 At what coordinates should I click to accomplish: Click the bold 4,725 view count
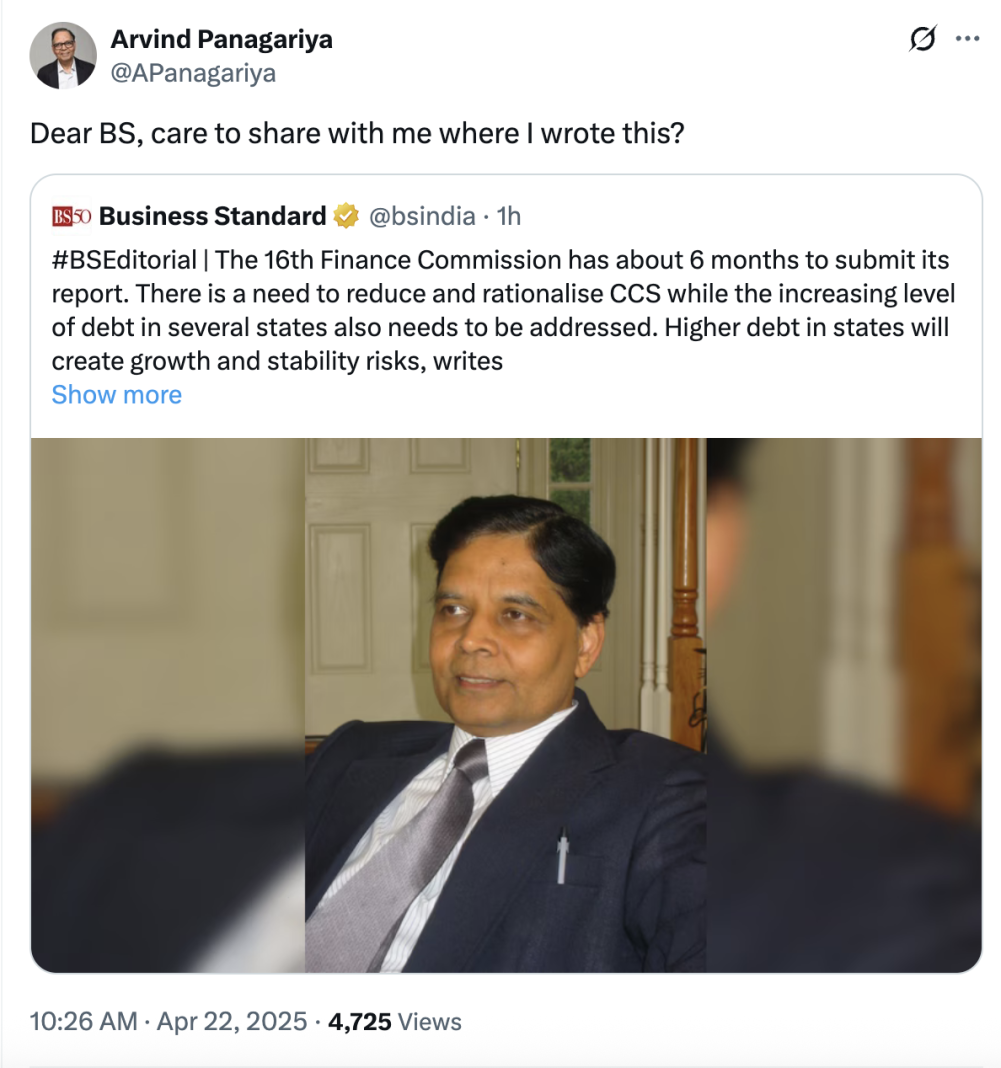(x=360, y=1021)
